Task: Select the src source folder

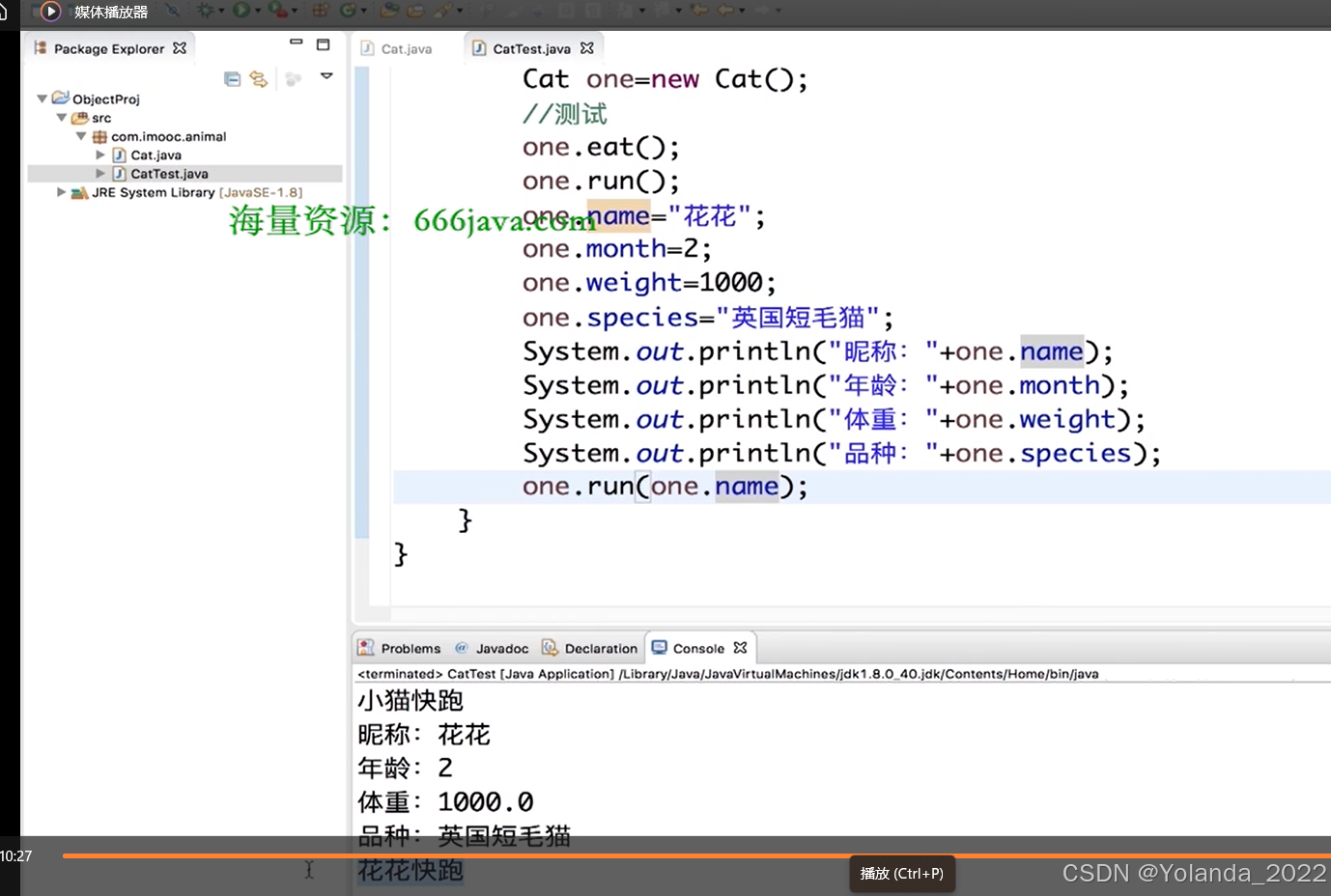Action: pos(101,118)
